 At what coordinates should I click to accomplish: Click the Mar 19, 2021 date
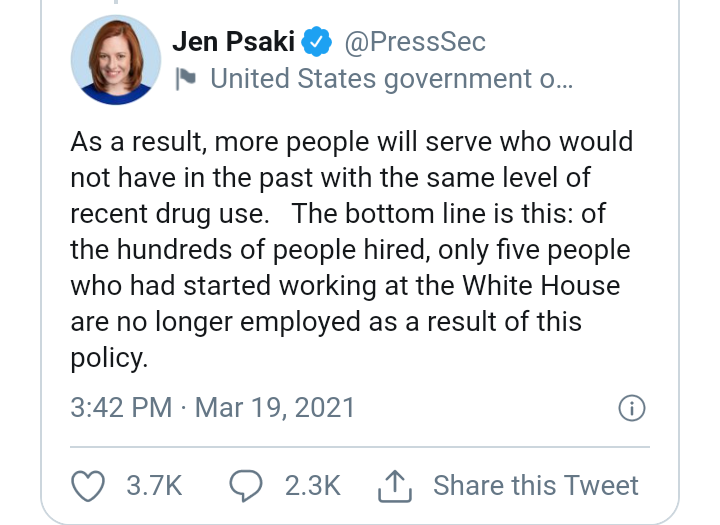[274, 408]
